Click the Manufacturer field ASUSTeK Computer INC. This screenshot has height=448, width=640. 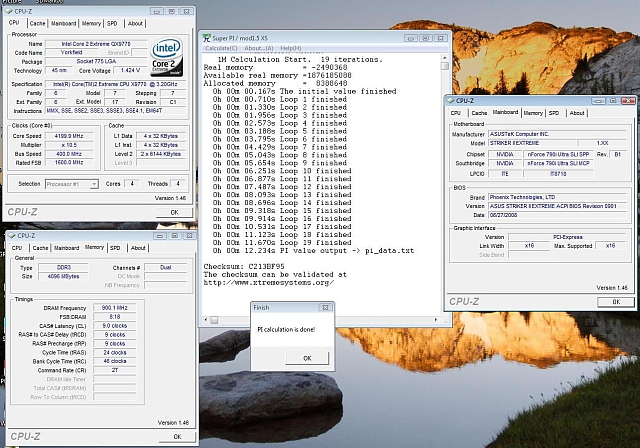(x=557, y=134)
